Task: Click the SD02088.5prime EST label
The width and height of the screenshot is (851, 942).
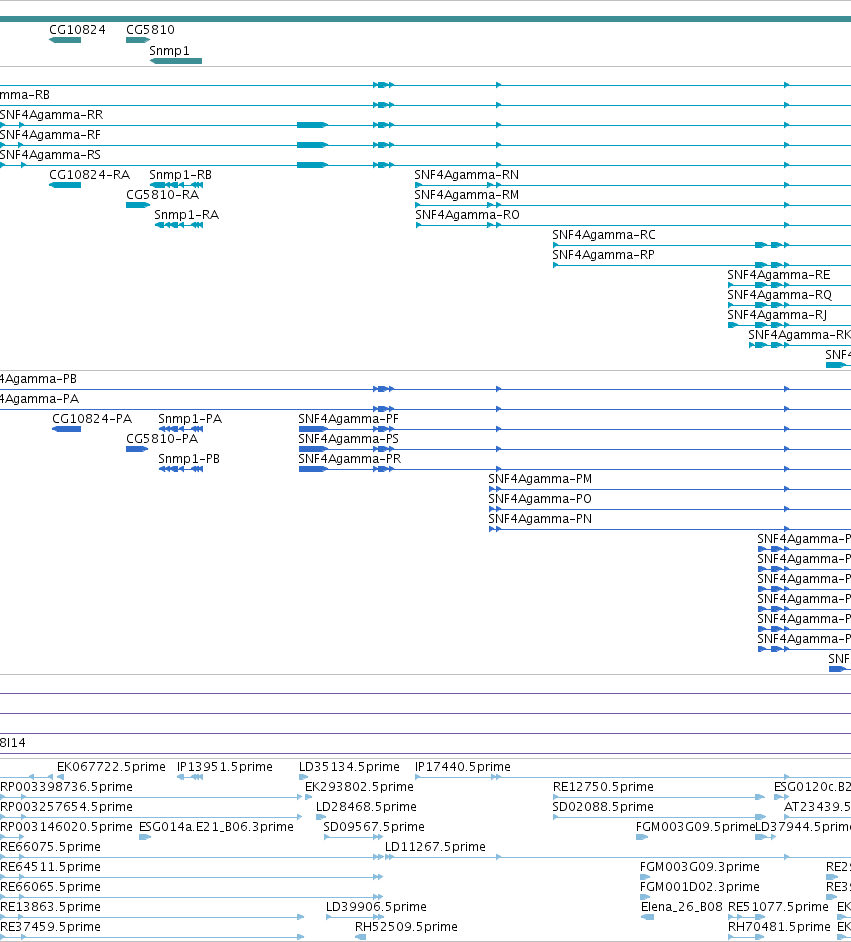Action: point(603,806)
